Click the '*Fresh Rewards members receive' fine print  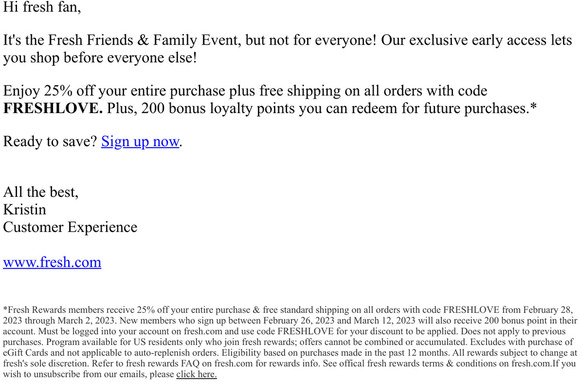[69, 310]
